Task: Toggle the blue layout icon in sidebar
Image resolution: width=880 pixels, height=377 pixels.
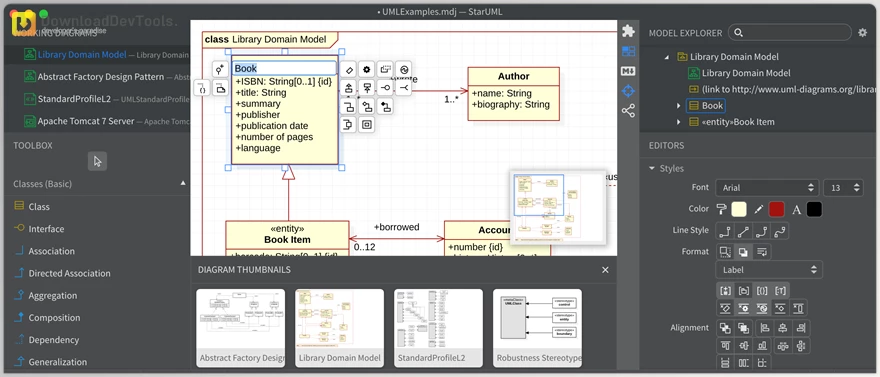Action: pyautogui.click(x=629, y=51)
